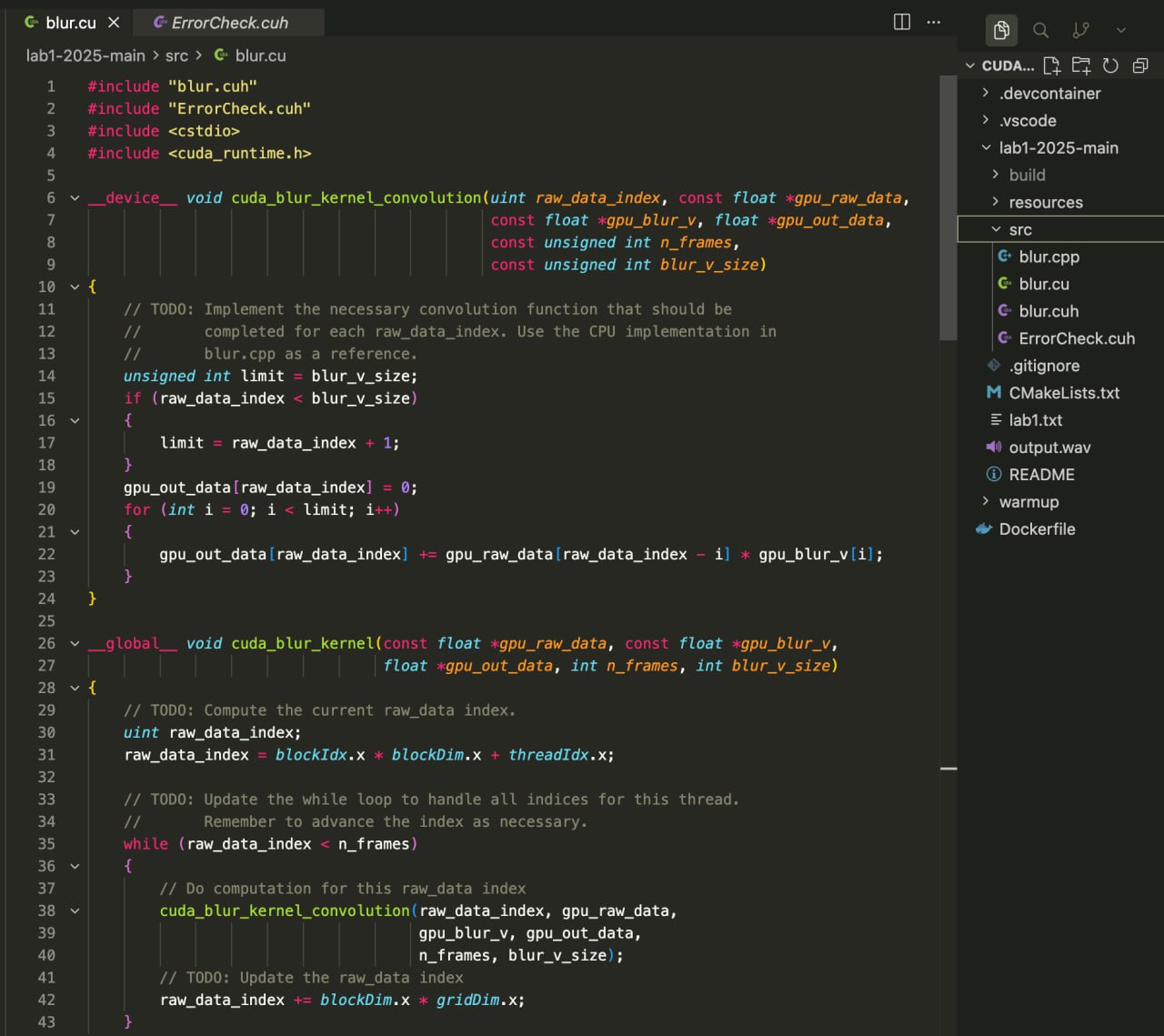Image resolution: width=1164 pixels, height=1036 pixels.
Task: Open blur.cuh in the file tree
Action: click(x=1049, y=311)
